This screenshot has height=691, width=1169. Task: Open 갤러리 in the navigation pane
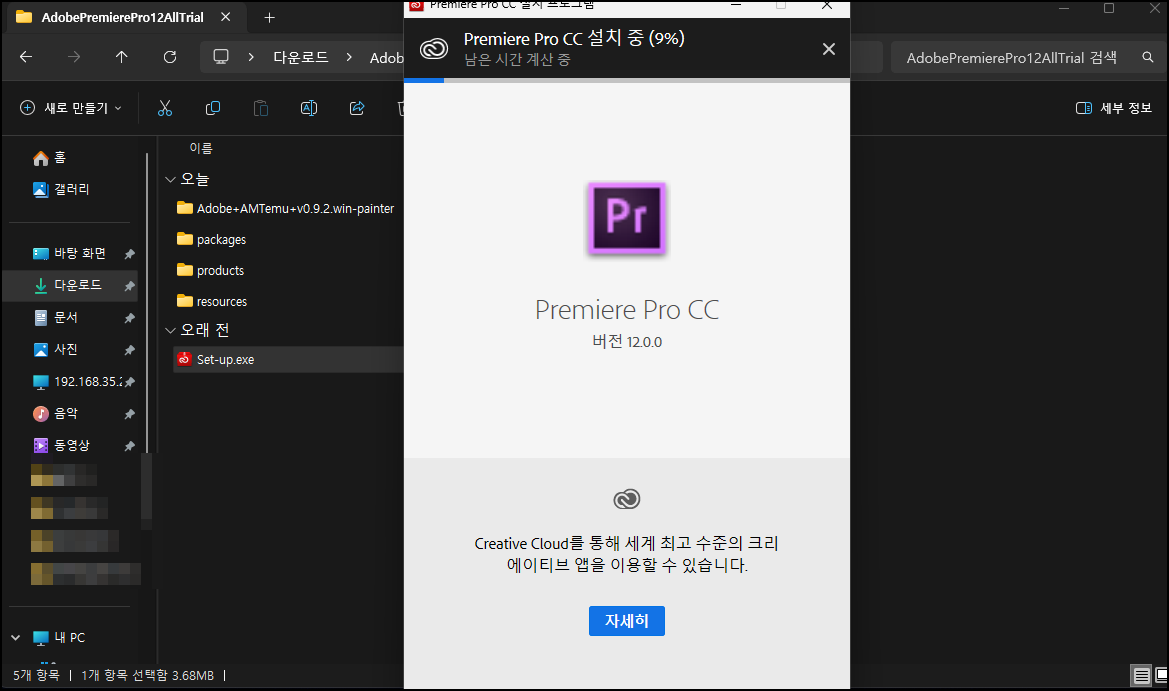pos(60,189)
